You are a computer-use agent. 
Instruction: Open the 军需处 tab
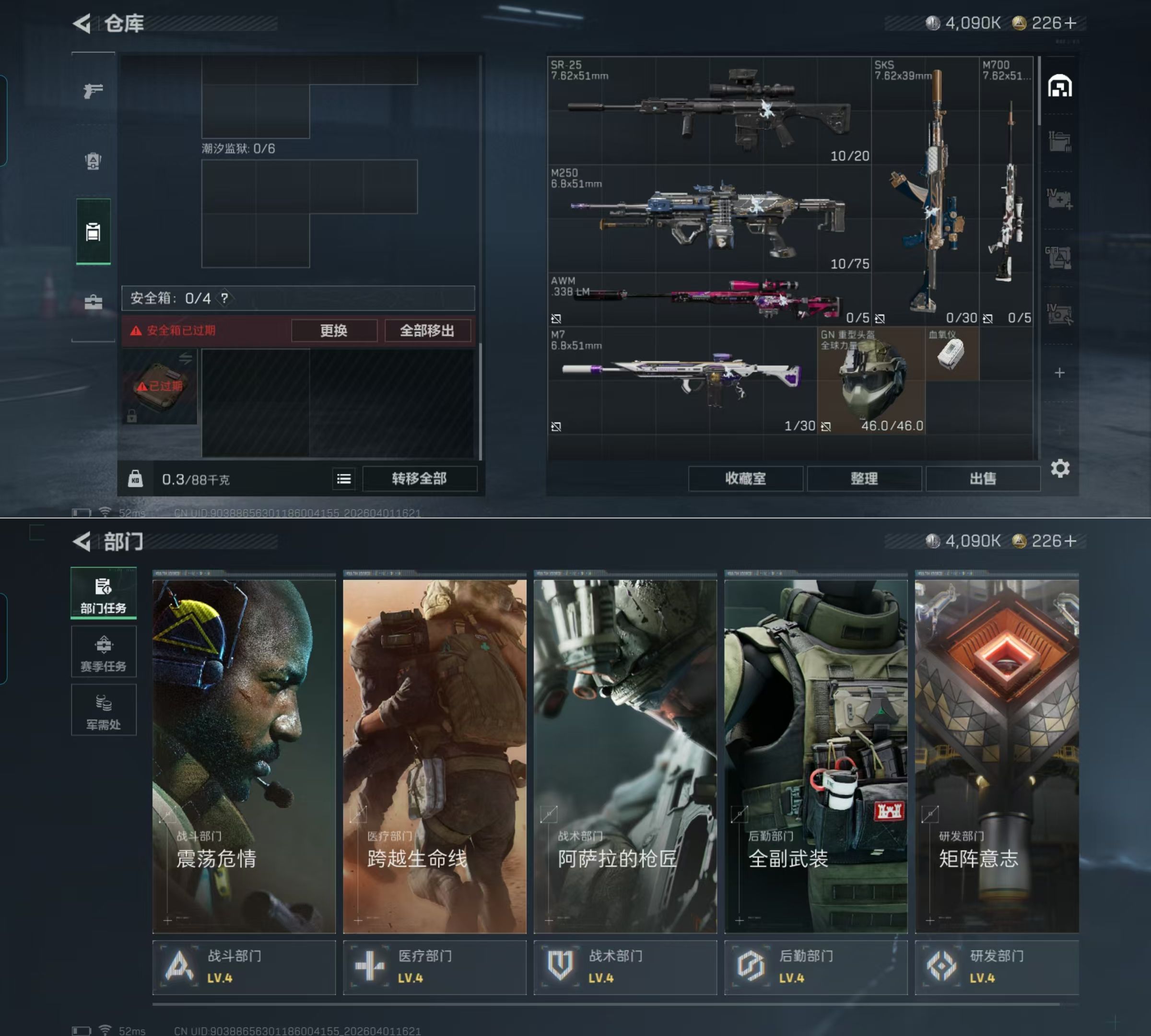click(x=103, y=710)
